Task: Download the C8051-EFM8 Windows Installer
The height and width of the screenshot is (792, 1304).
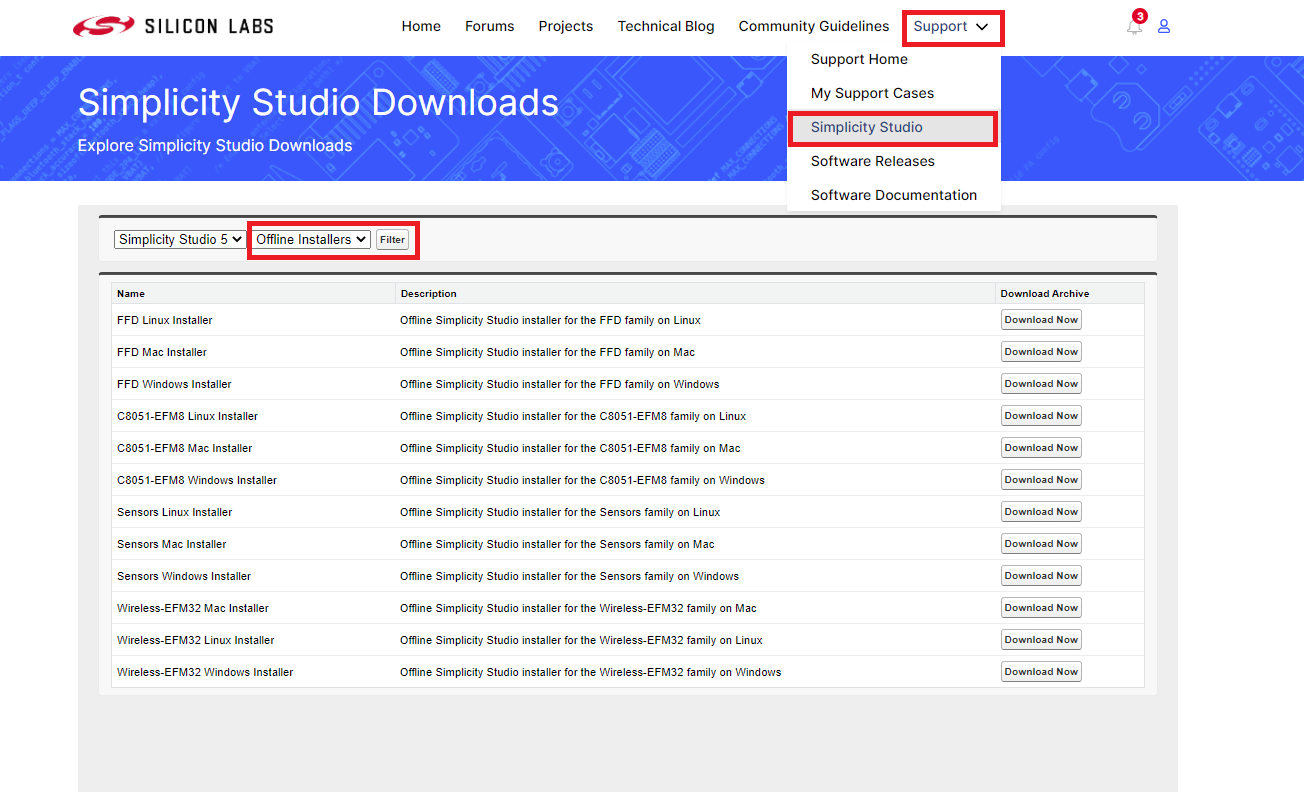Action: pos(1041,480)
